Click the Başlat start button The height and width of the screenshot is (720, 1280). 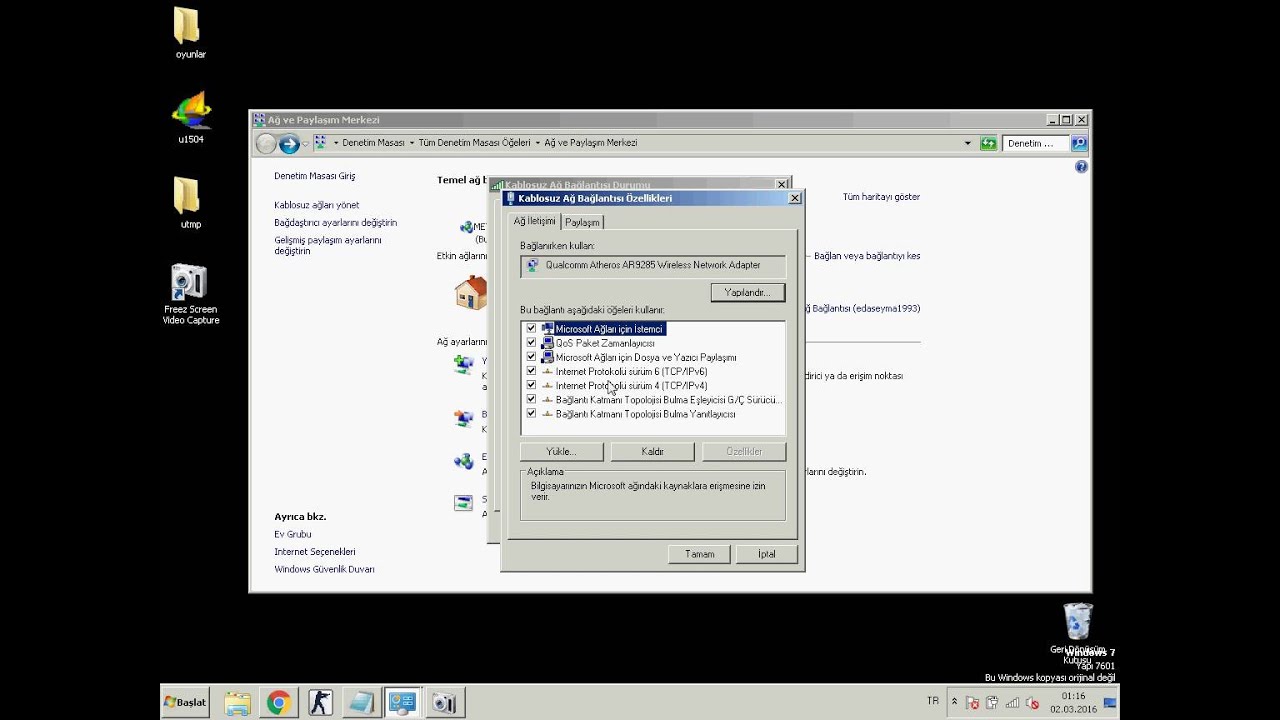tap(186, 702)
